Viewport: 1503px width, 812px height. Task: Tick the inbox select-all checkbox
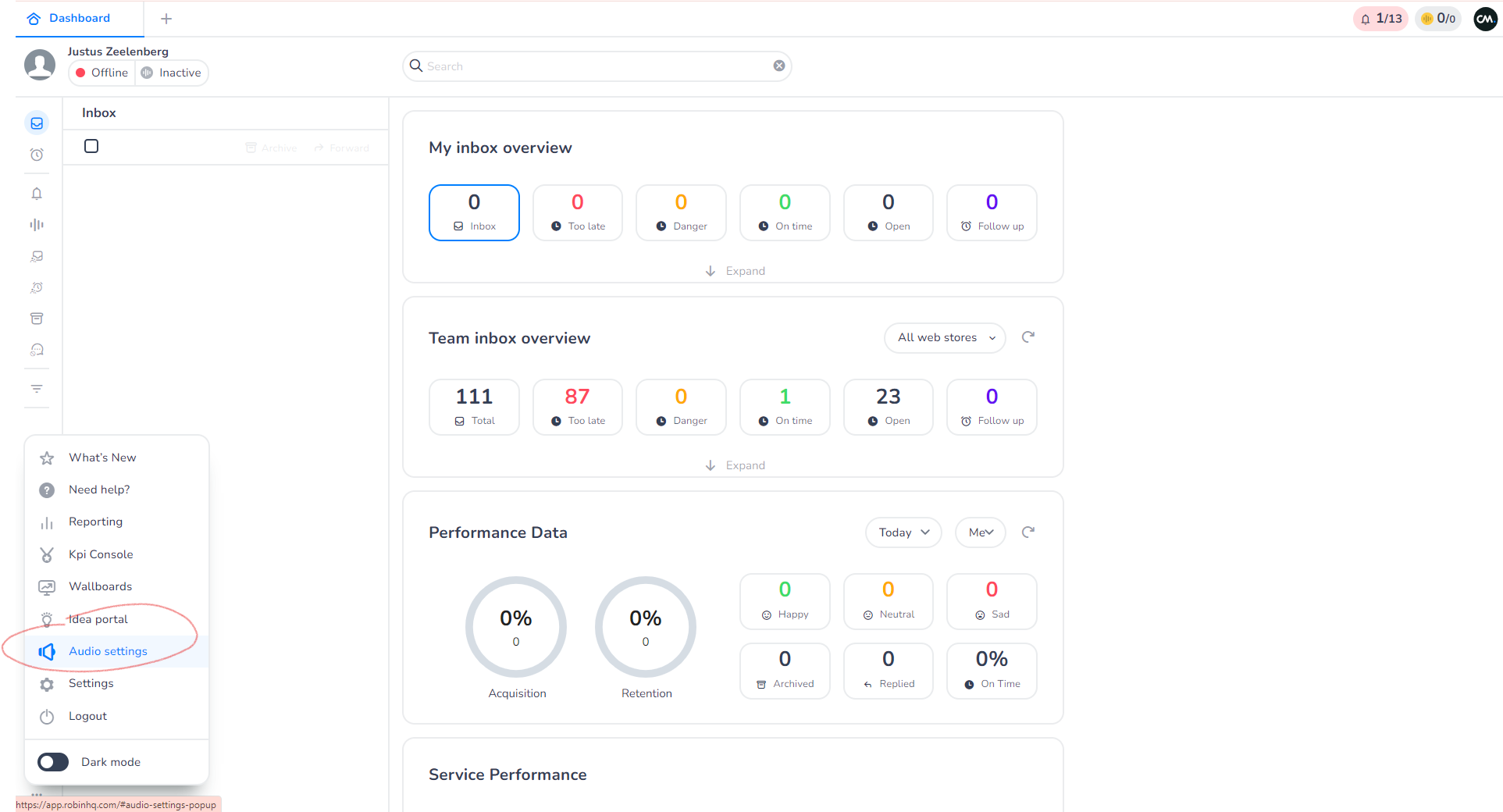(x=91, y=147)
